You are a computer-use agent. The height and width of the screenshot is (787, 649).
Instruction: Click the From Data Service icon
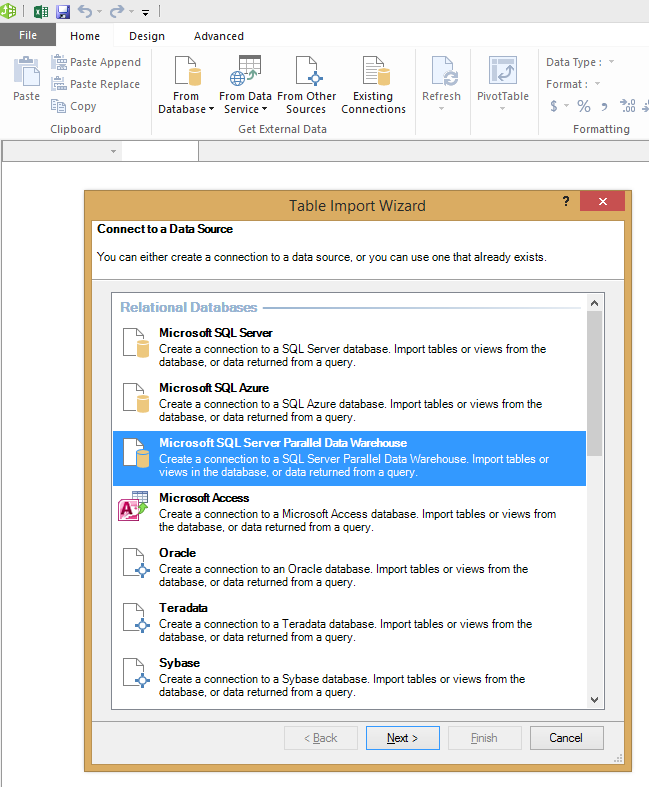click(x=245, y=73)
